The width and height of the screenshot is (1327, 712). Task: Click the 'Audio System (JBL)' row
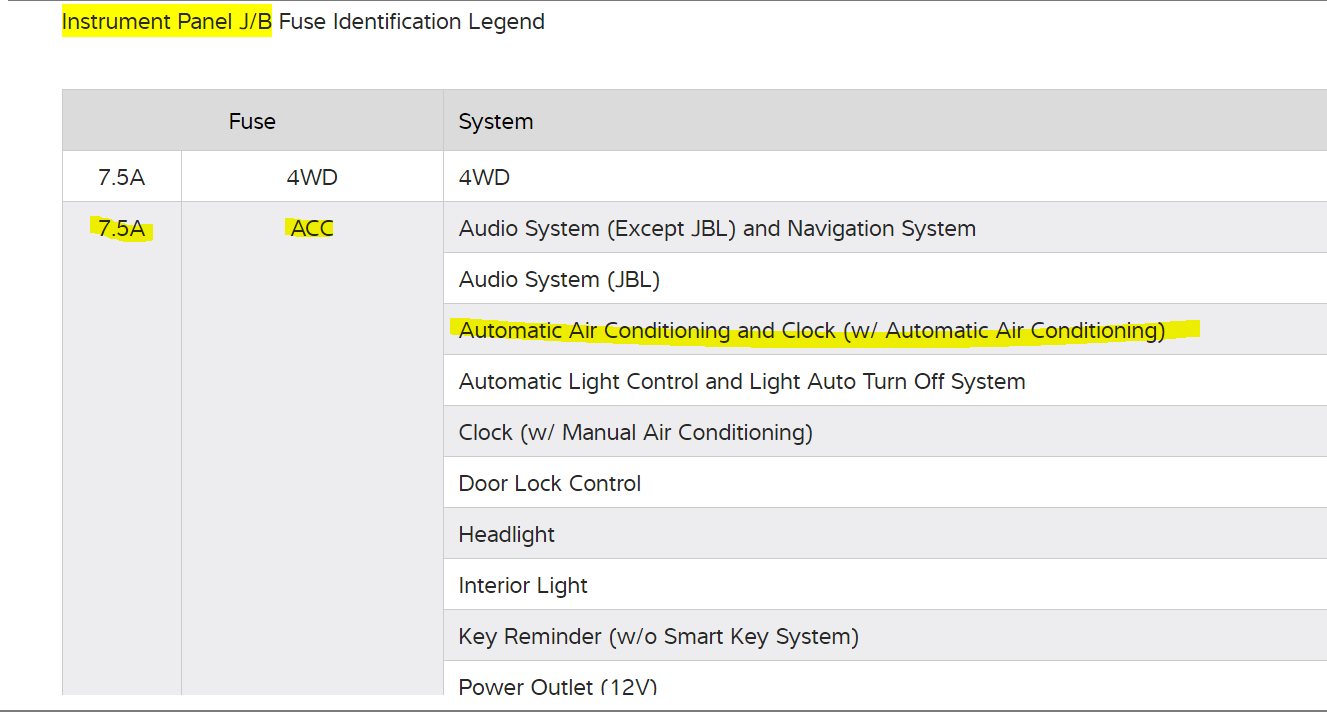point(559,280)
